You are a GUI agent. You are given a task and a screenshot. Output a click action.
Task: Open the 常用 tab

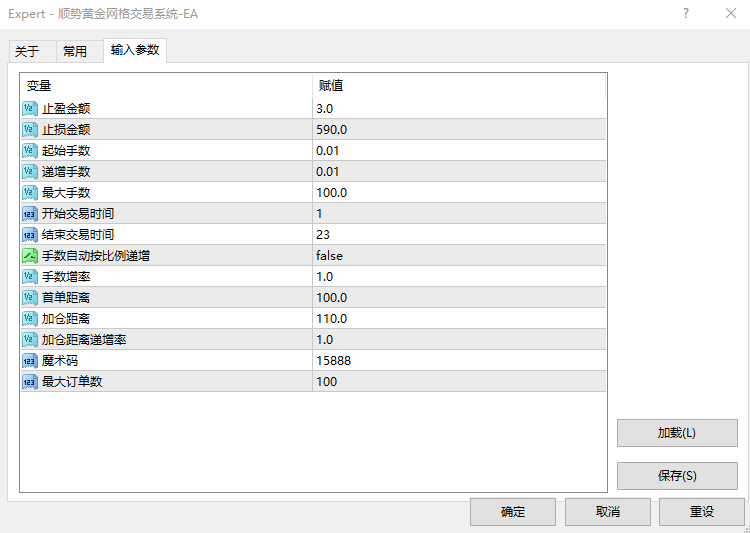pyautogui.click(x=75, y=51)
